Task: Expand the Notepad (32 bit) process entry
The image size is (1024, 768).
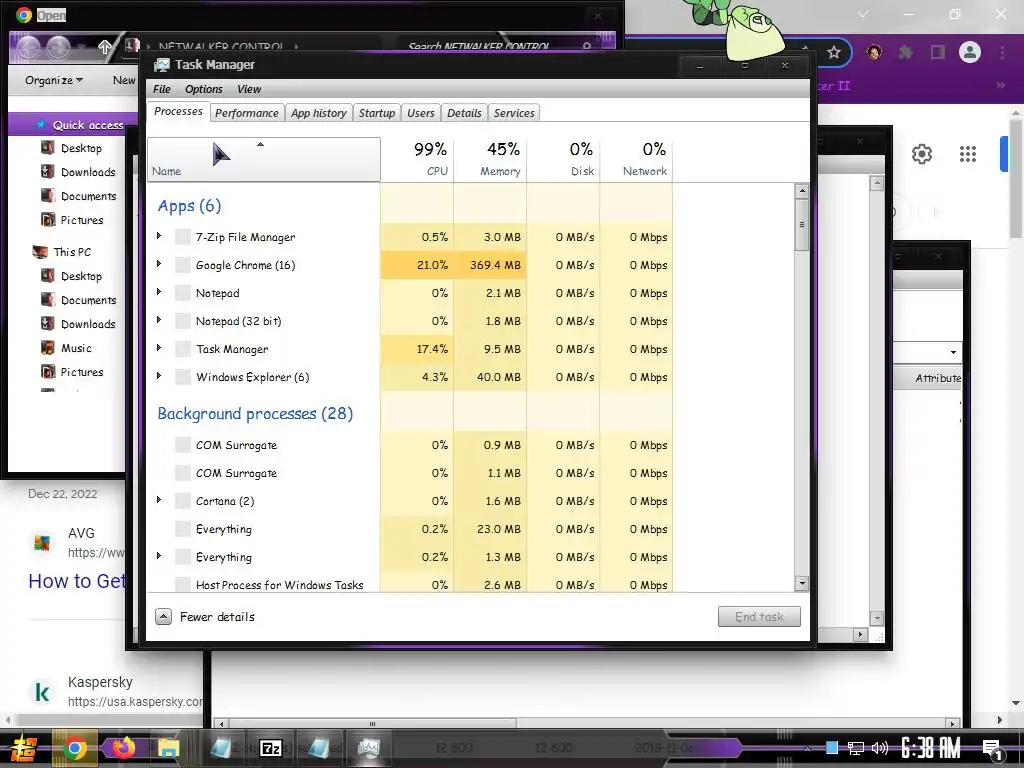Action: pos(159,320)
